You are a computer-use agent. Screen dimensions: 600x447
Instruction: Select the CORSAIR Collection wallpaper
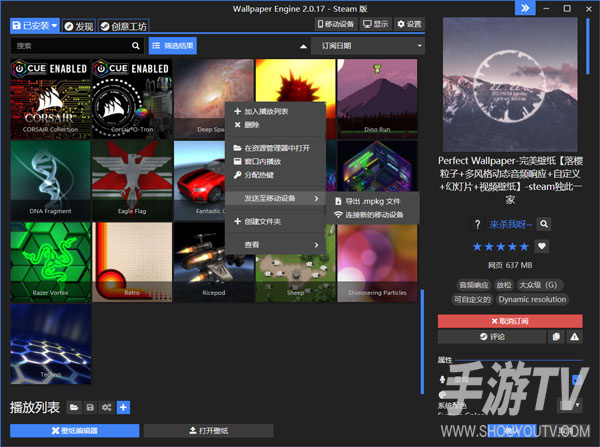(51, 99)
